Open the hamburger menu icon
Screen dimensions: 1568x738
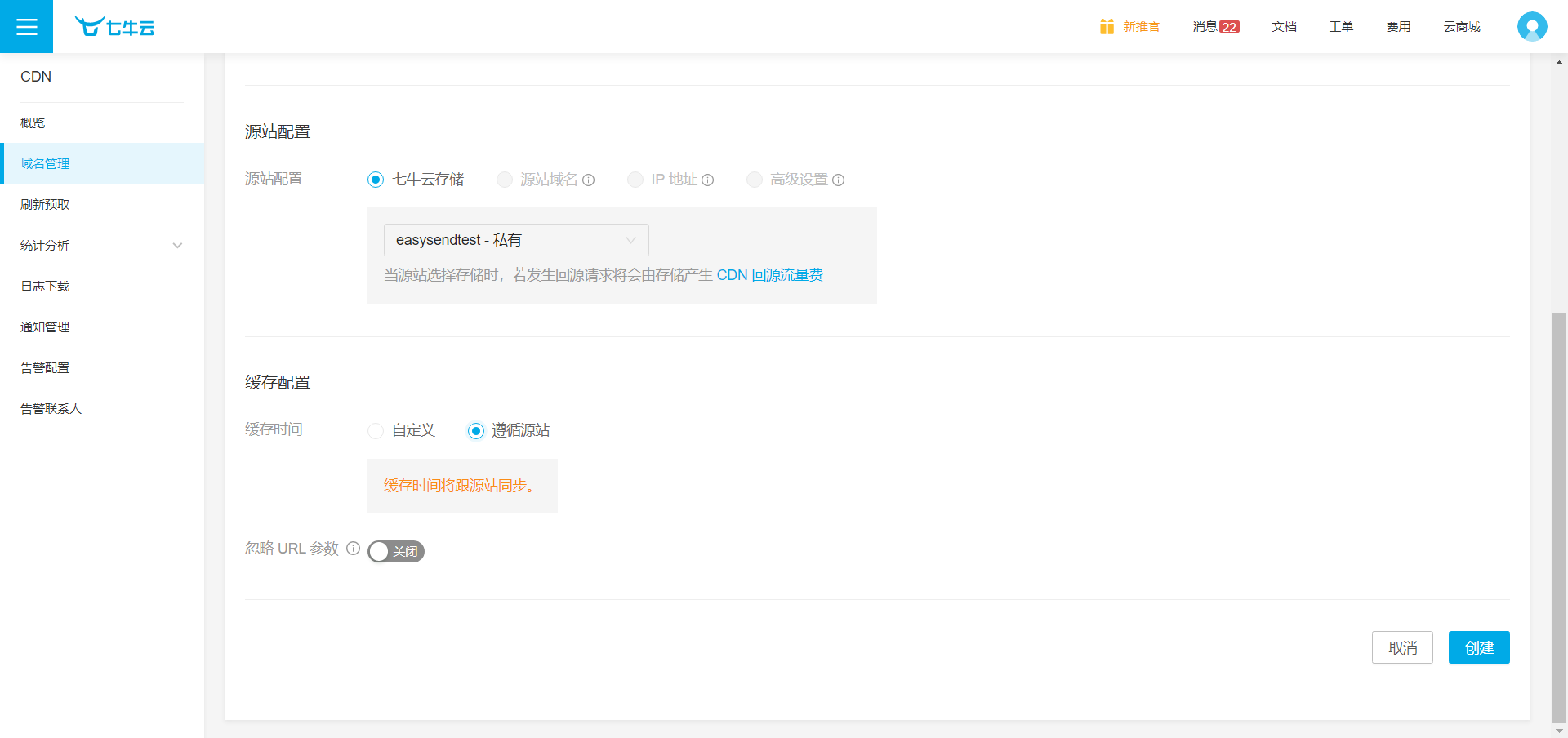pyautogui.click(x=26, y=27)
